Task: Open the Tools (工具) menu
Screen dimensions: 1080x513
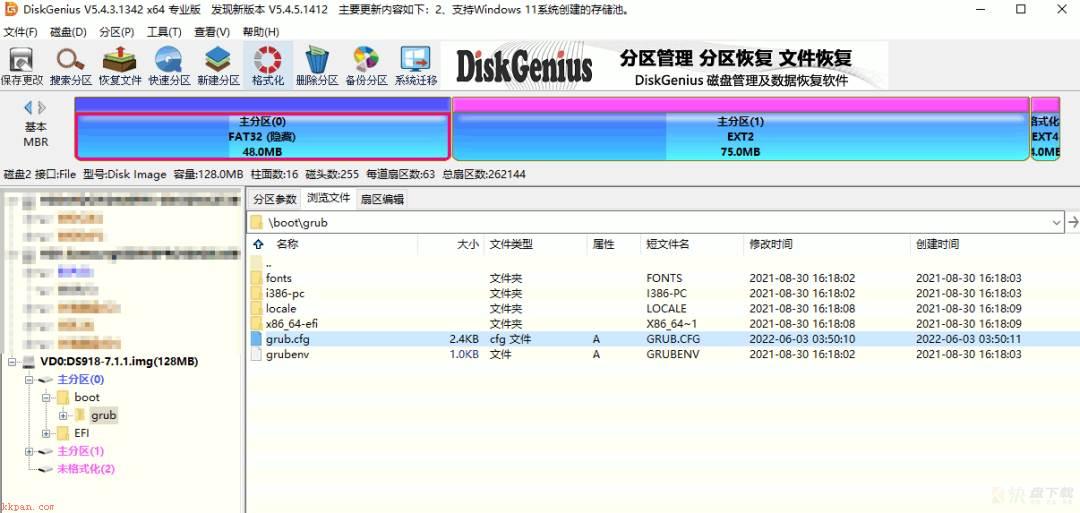Action: 164,32
